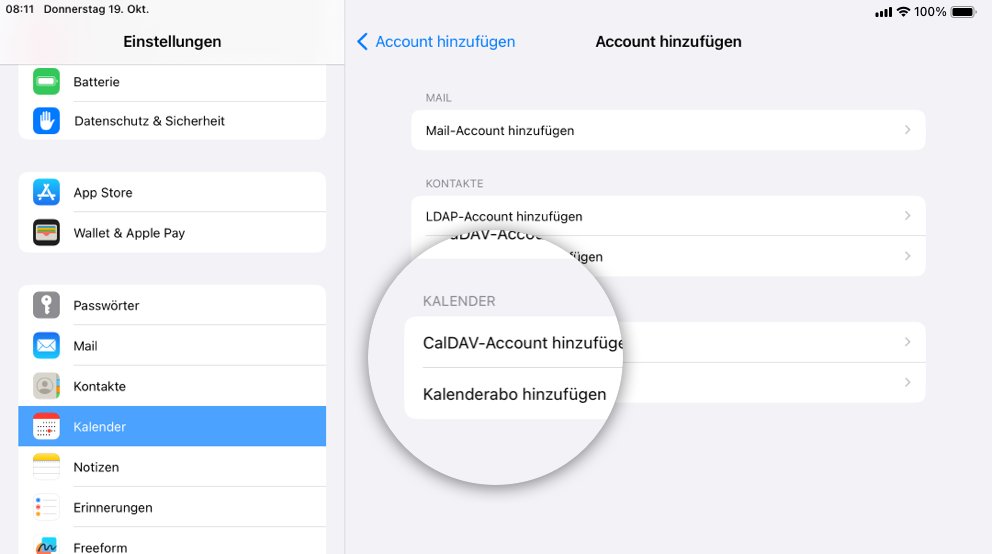Tap the MAIL section header
992x554 pixels.
tap(438, 98)
